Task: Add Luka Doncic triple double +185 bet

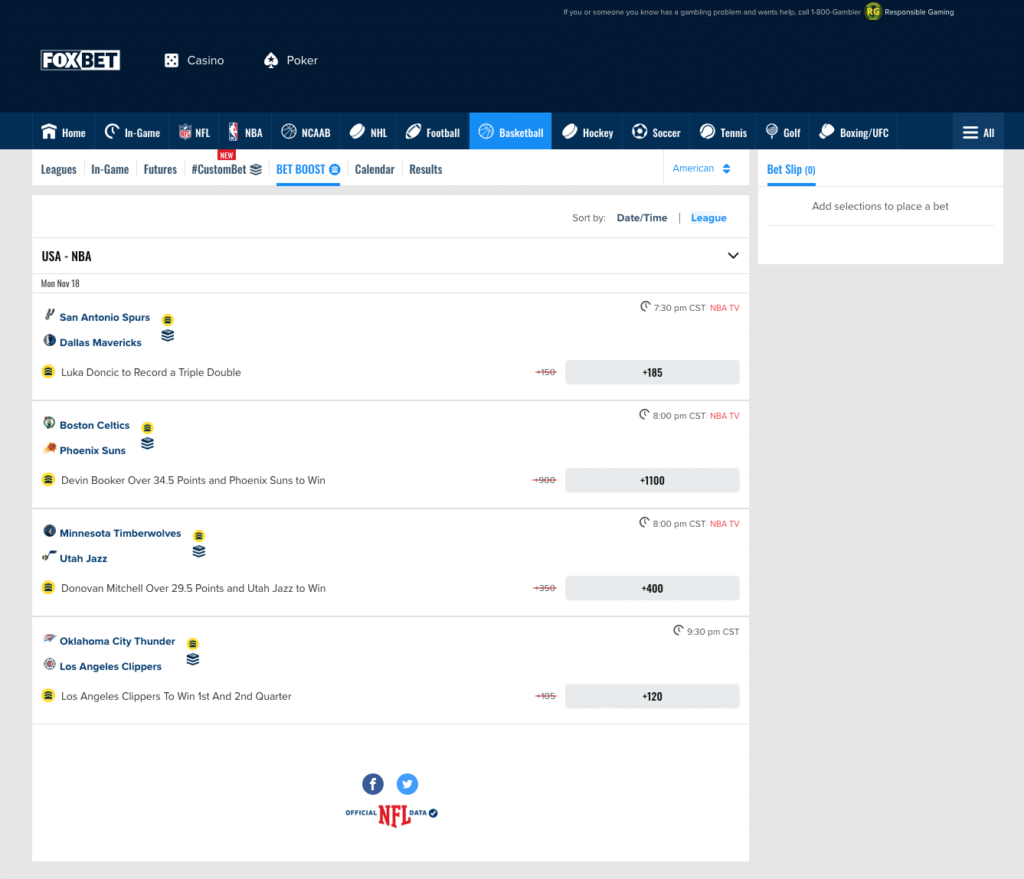Action: (x=652, y=372)
